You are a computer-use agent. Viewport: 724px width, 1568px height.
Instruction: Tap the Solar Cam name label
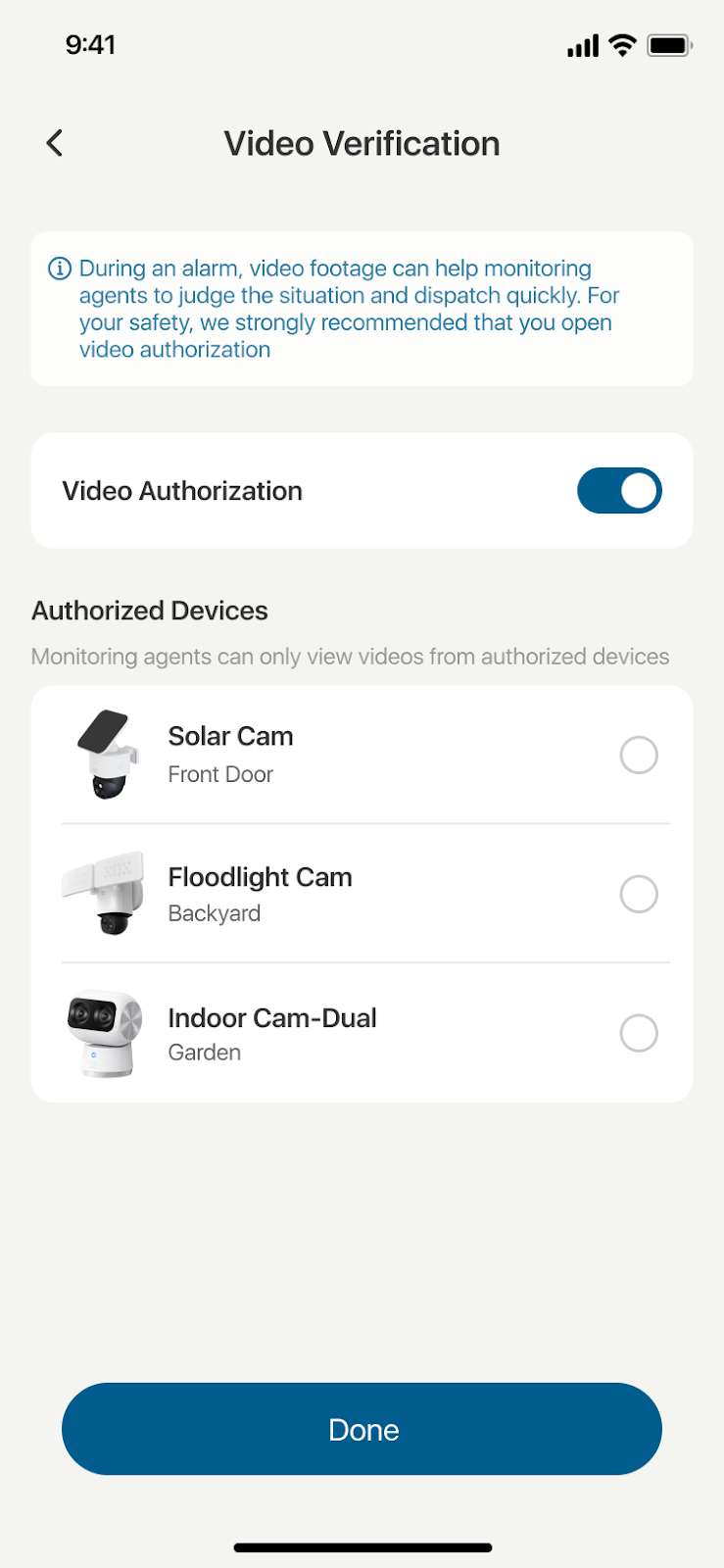point(230,736)
